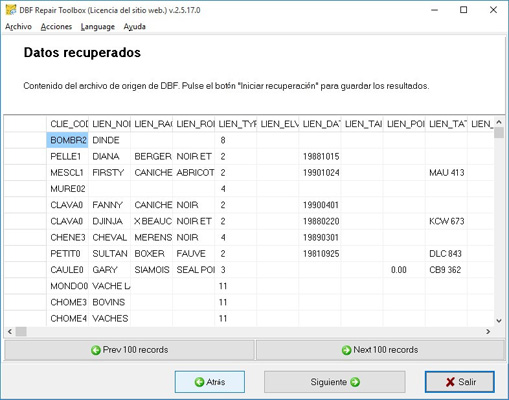Click the PELLE1 cell
509x400 pixels.
(x=68, y=156)
